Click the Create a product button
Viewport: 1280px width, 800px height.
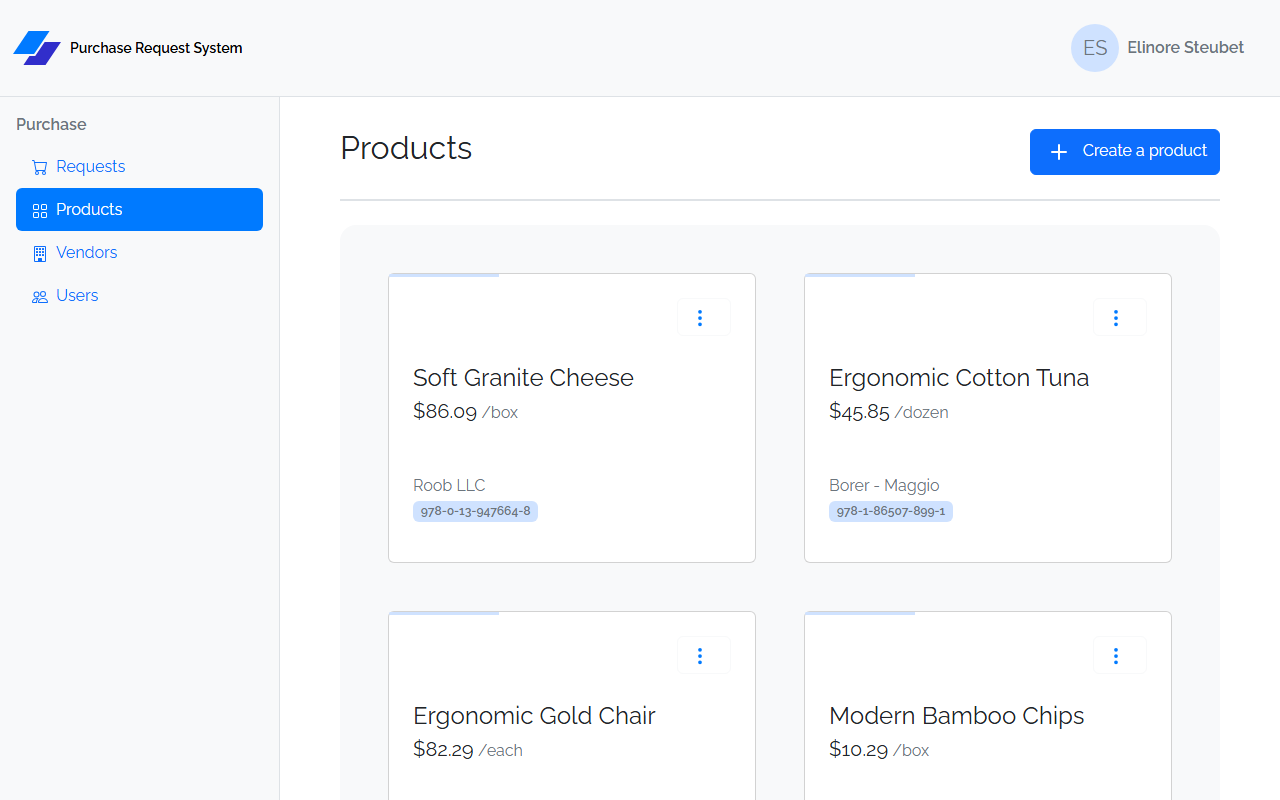pos(1125,152)
